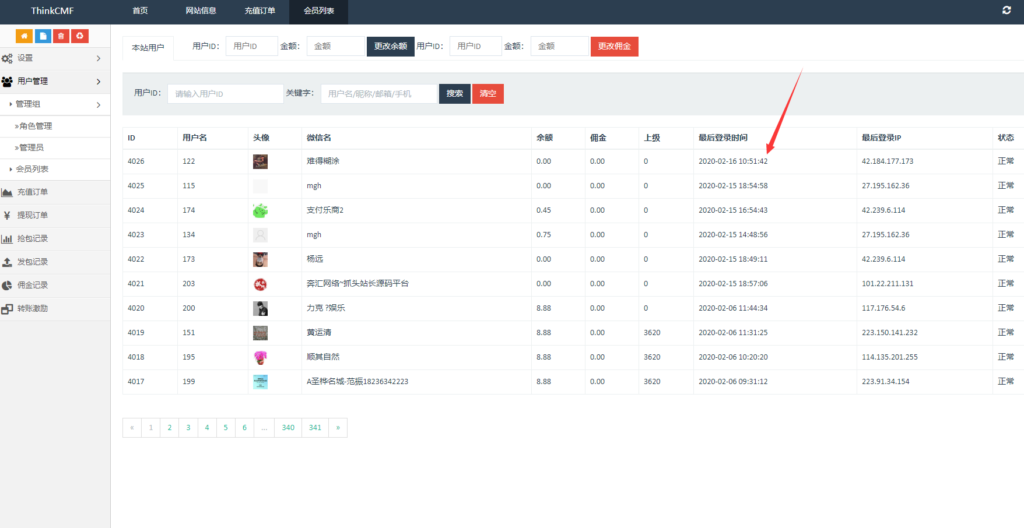Expand the 设置 sidebar section

pos(98,58)
